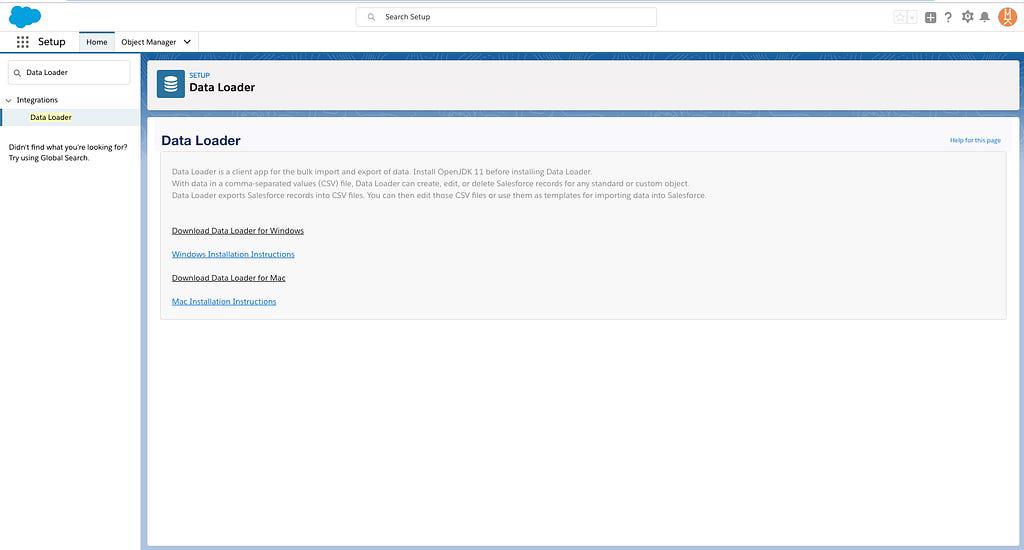
Task: Open the App Launcher grid icon
Action: pyautogui.click(x=22, y=42)
